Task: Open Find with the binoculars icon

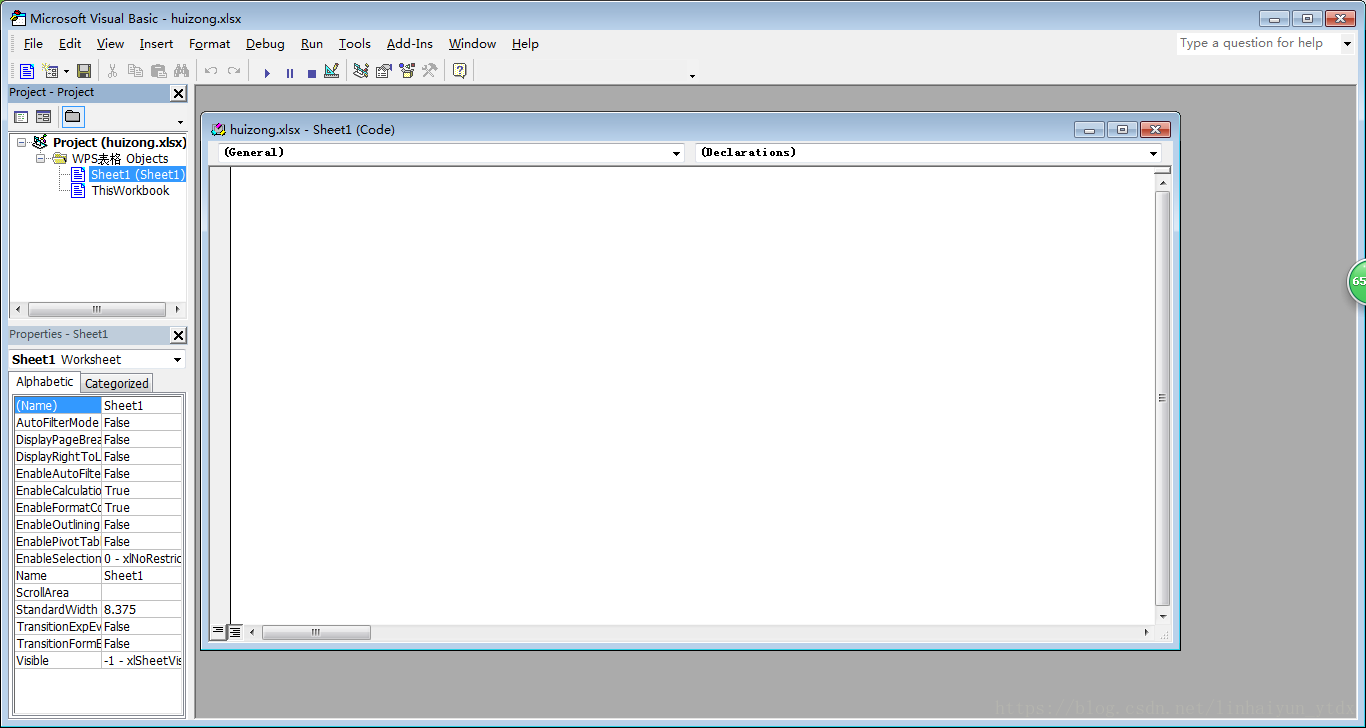Action: [x=181, y=71]
